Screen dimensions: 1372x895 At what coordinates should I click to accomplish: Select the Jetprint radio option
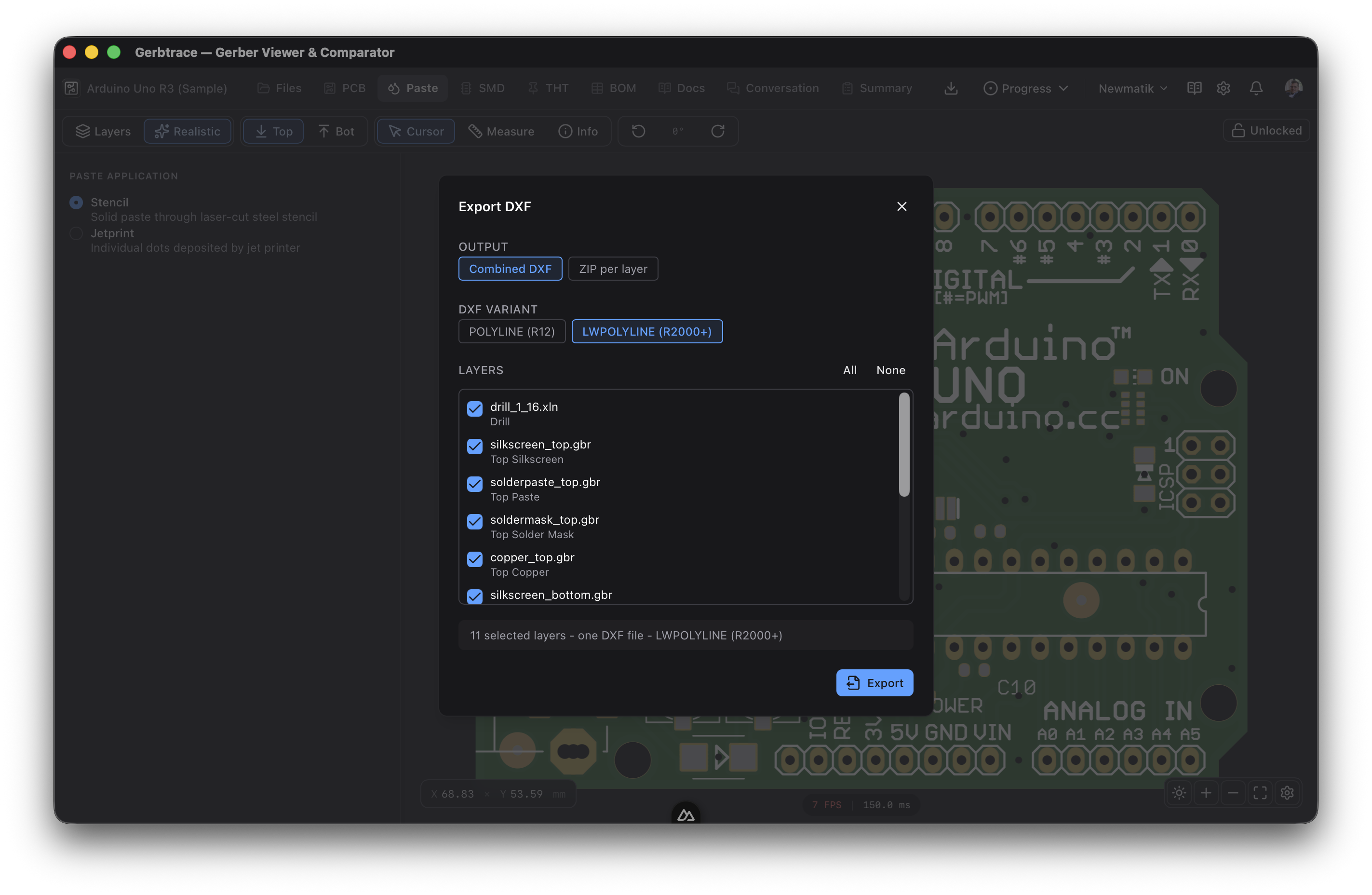[76, 233]
